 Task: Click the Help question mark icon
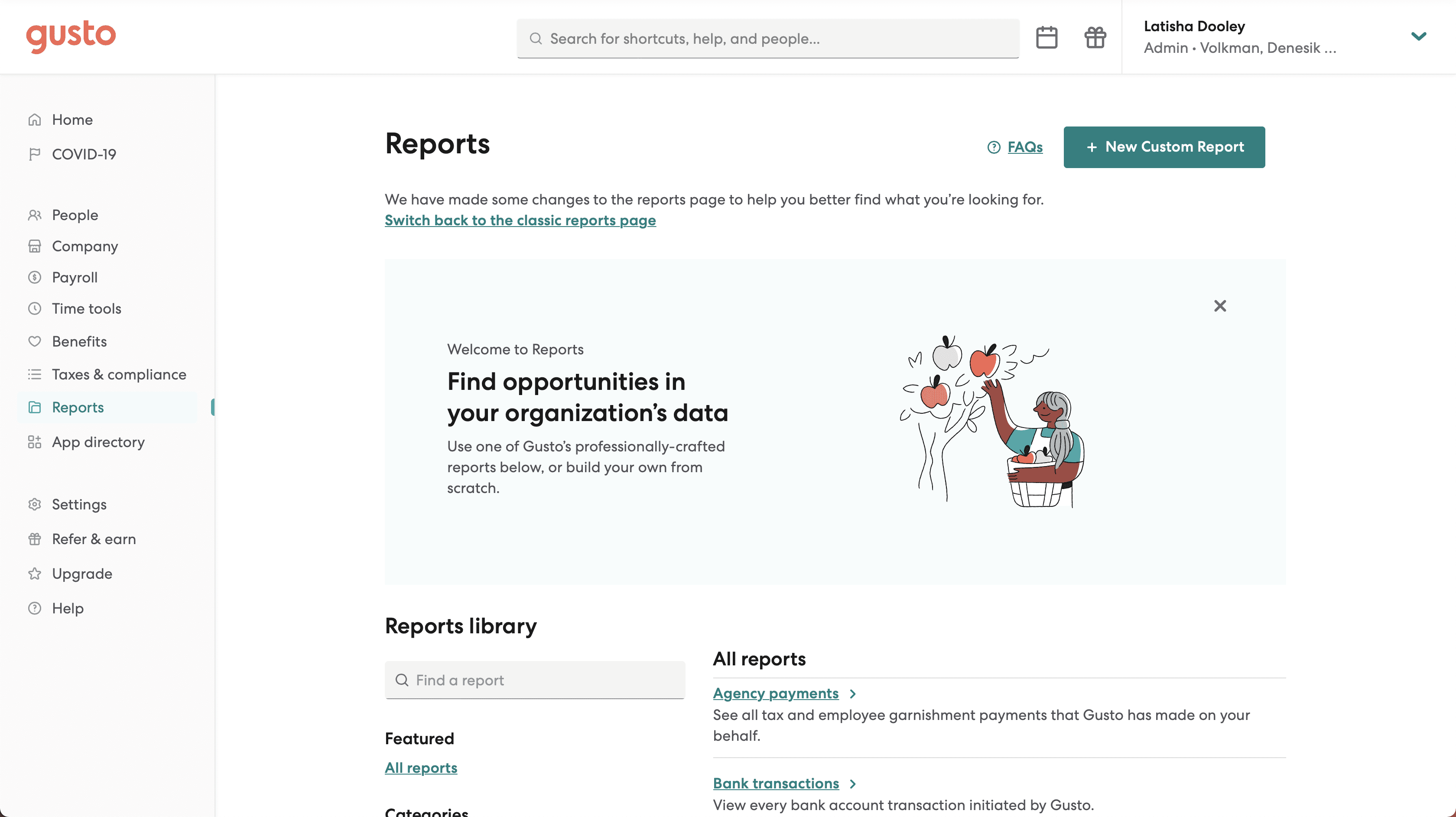coord(35,608)
